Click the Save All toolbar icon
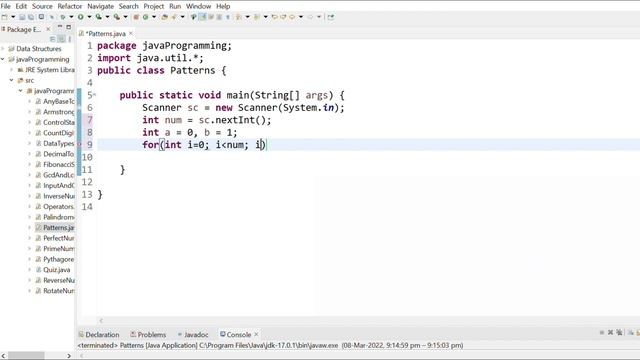The width and height of the screenshot is (640, 360). (31, 17)
